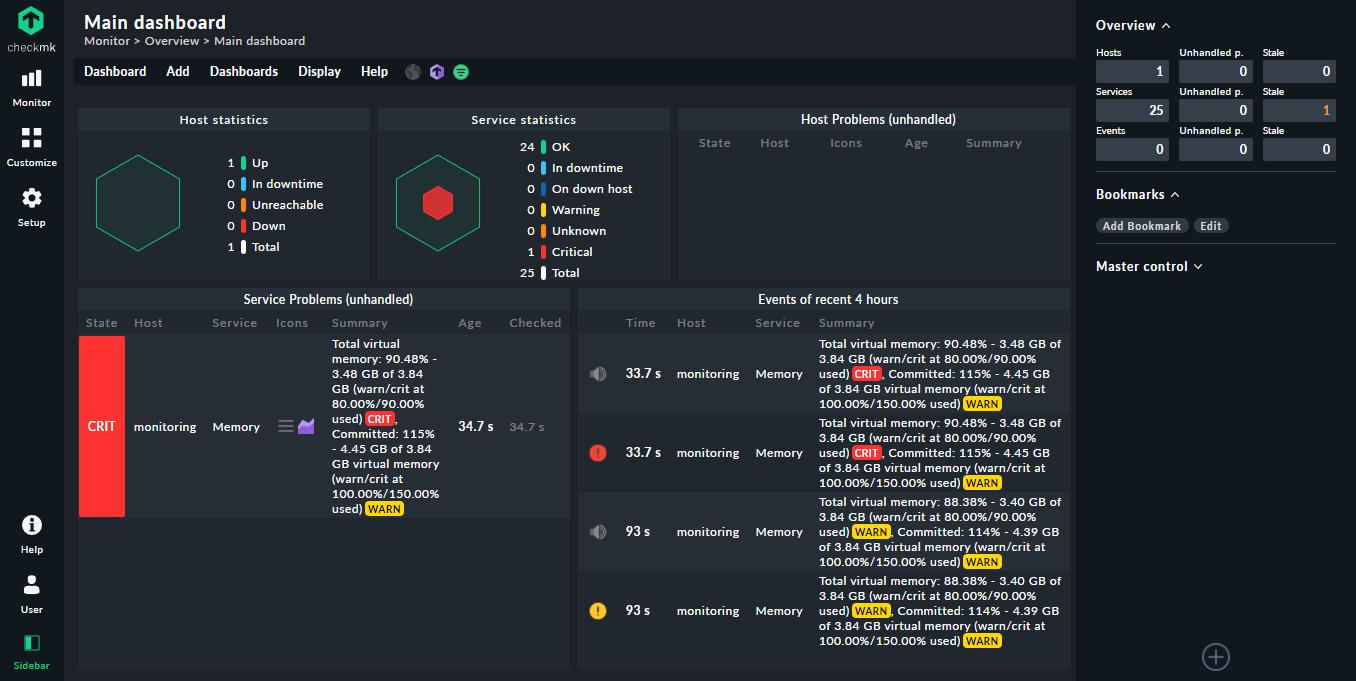Open Memory service action menu hamburger icon
The image size is (1356, 681).
point(286,427)
